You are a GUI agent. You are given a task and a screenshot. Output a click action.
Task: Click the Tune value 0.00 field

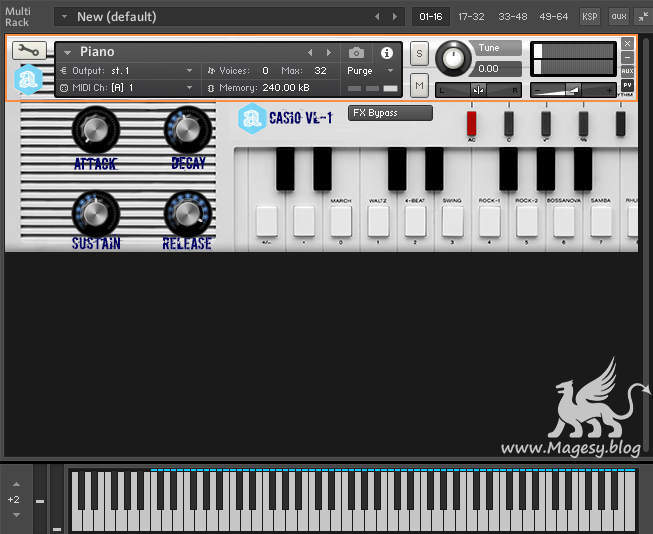tap(496, 69)
